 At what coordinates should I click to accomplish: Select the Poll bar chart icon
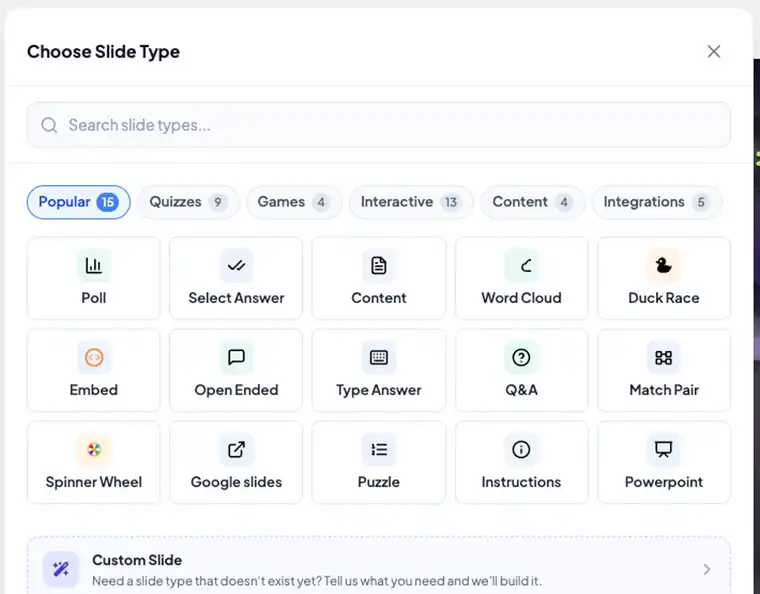pos(94,266)
